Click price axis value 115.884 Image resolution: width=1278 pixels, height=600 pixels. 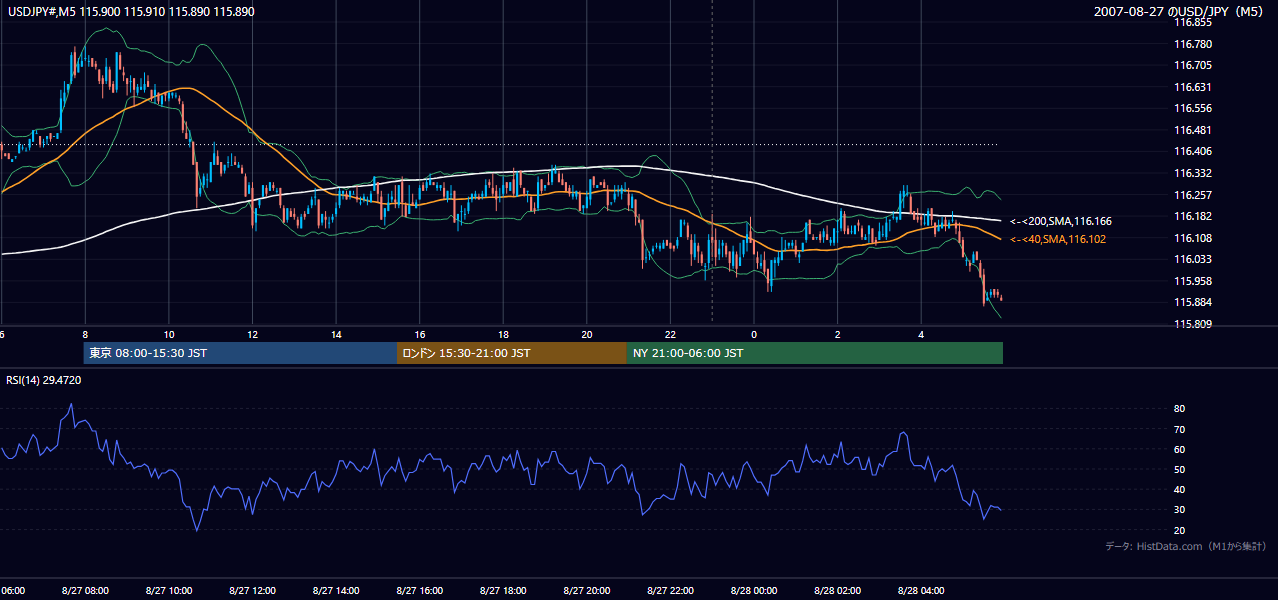1193,303
